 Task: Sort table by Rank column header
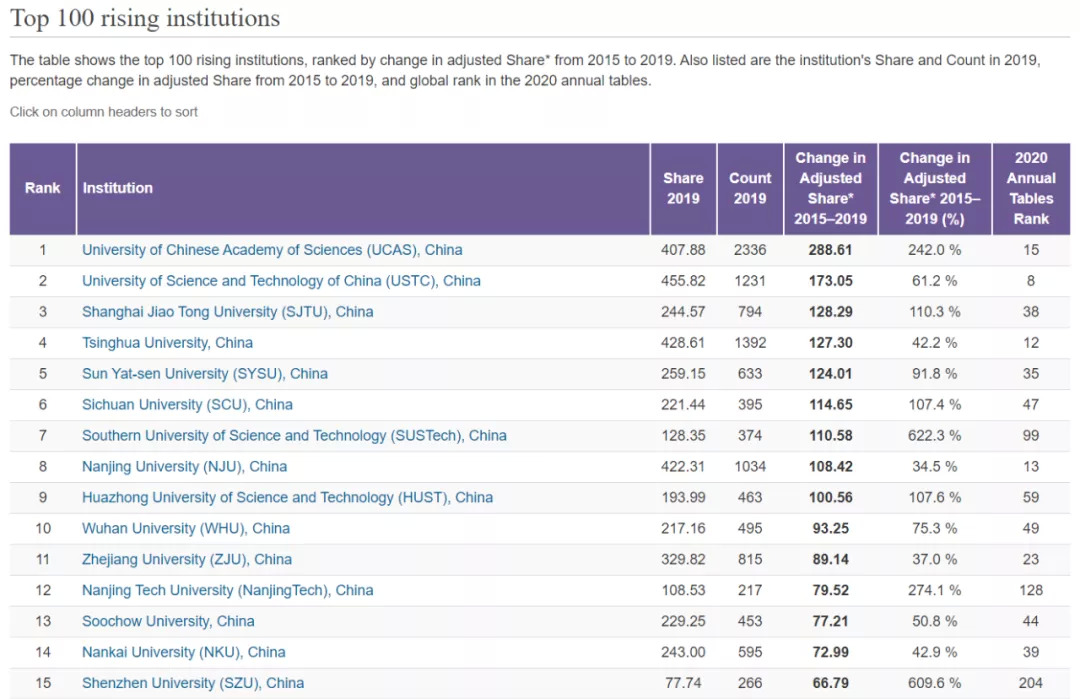42,188
